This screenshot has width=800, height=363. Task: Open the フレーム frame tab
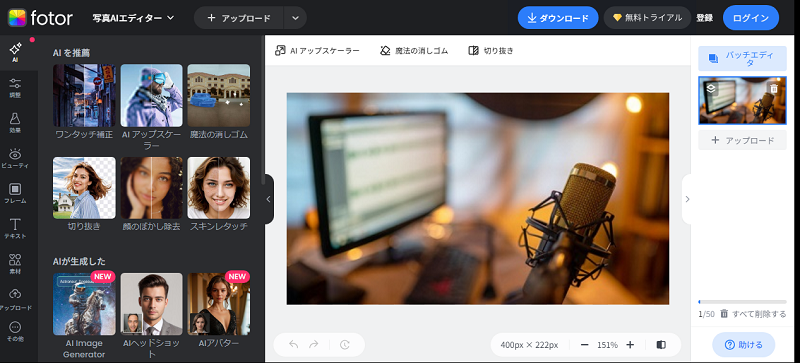click(x=15, y=193)
